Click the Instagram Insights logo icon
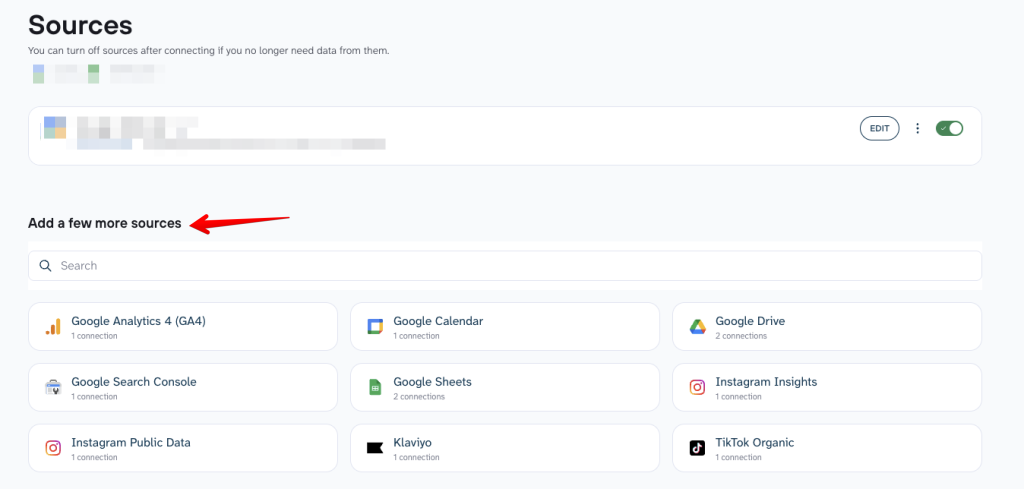 click(697, 387)
